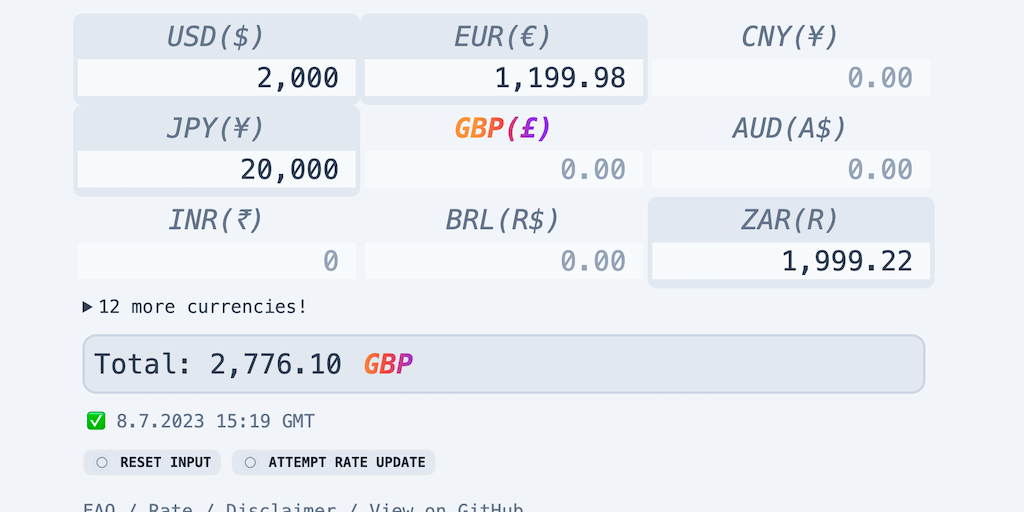Click the INR(₹) amount input
The width and height of the screenshot is (1024, 512).
tap(216, 261)
